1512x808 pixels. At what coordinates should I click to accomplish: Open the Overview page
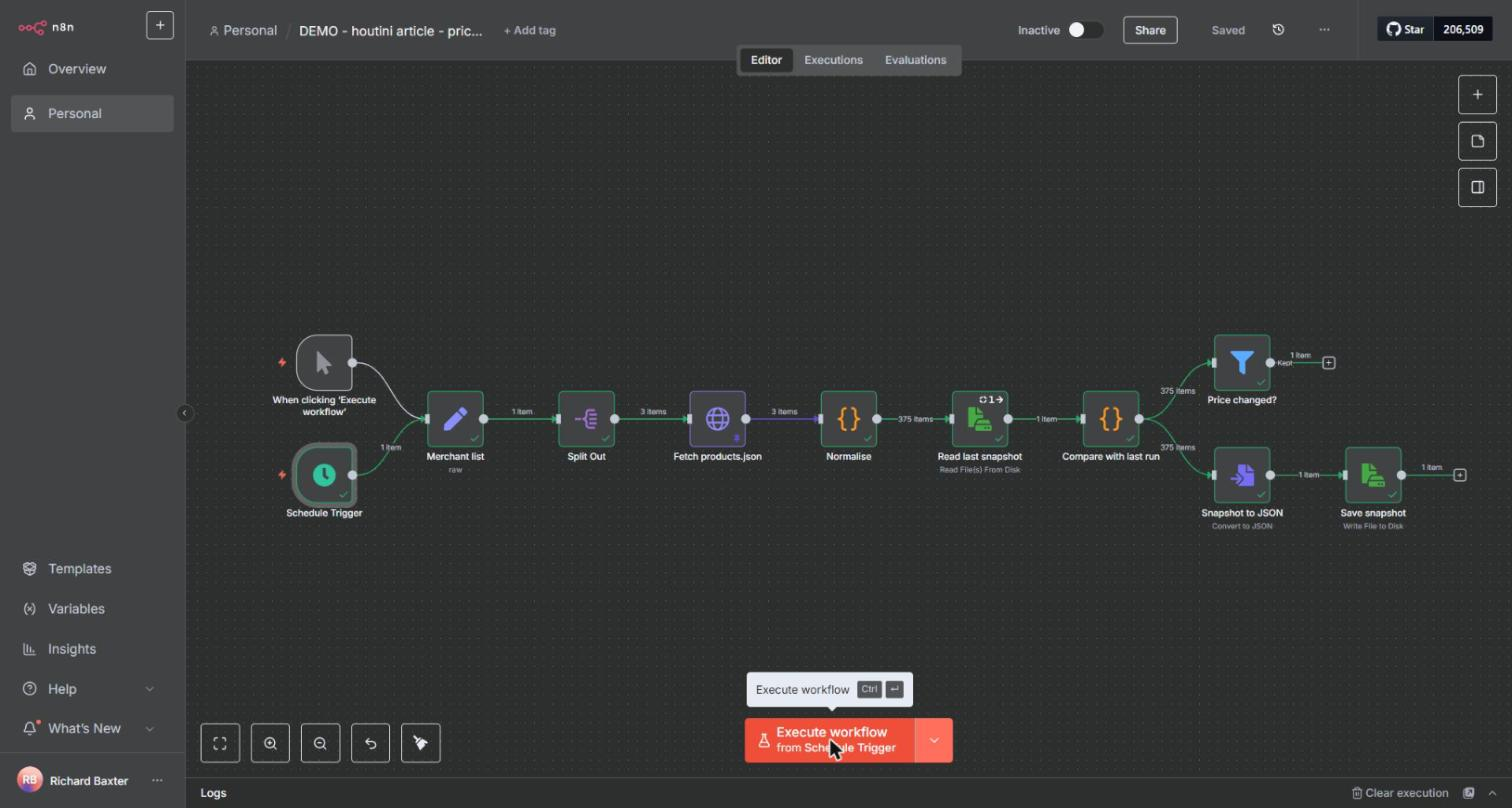pyautogui.click(x=92, y=69)
